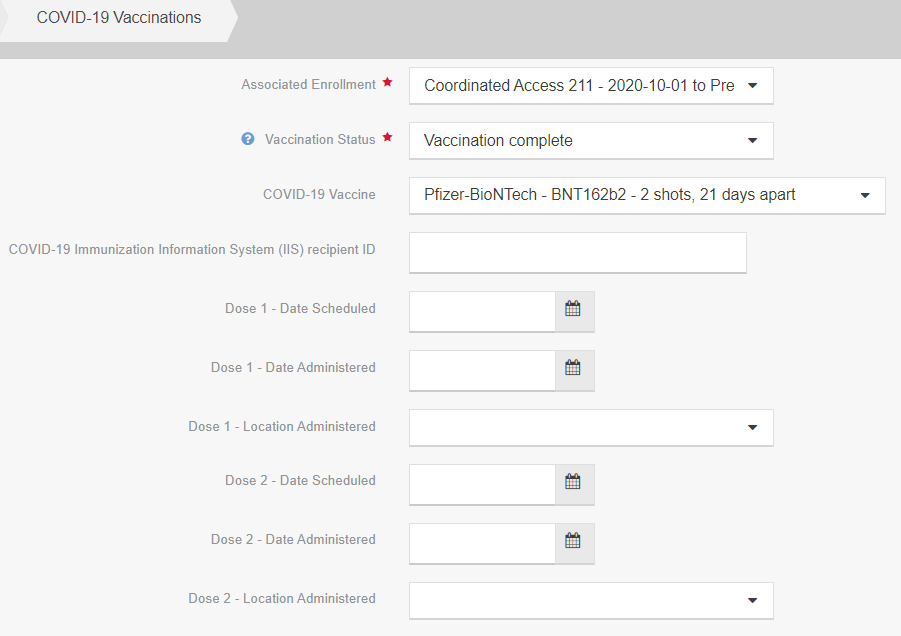
Task: Click the Vaccination Status field label
Action: [x=320, y=140]
